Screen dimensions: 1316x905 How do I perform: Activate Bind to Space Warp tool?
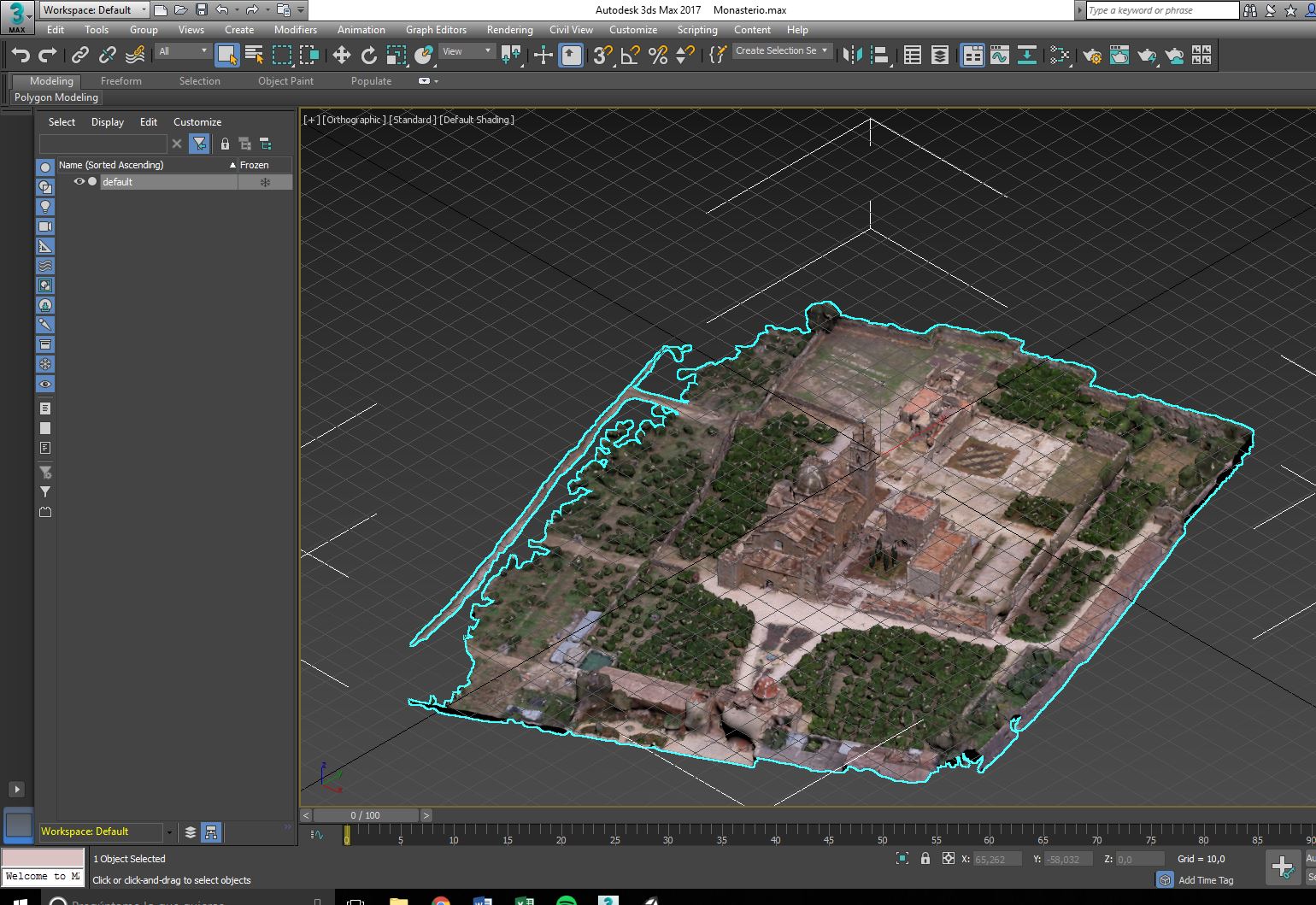pos(135,56)
